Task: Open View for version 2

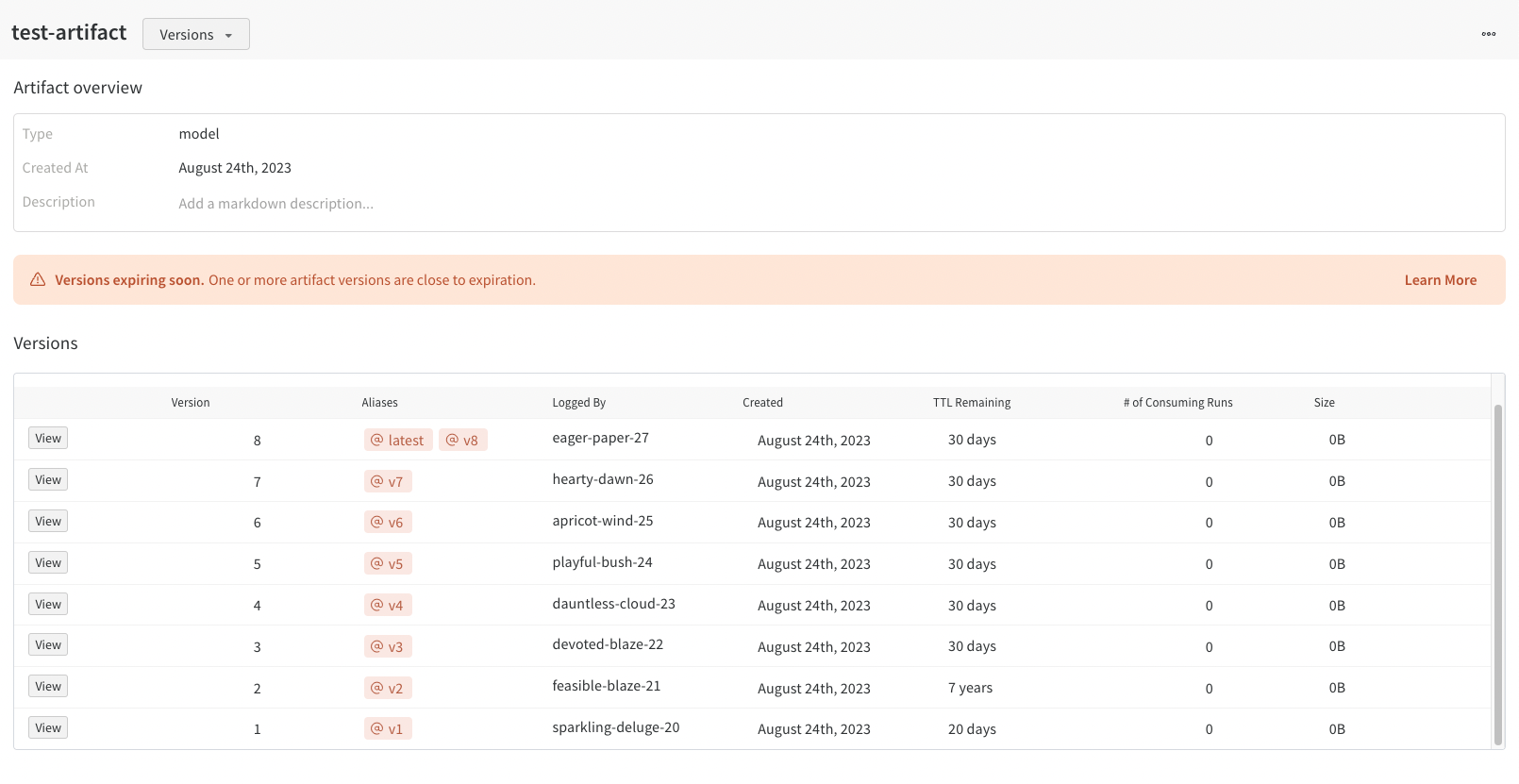Action: pyautogui.click(x=48, y=687)
